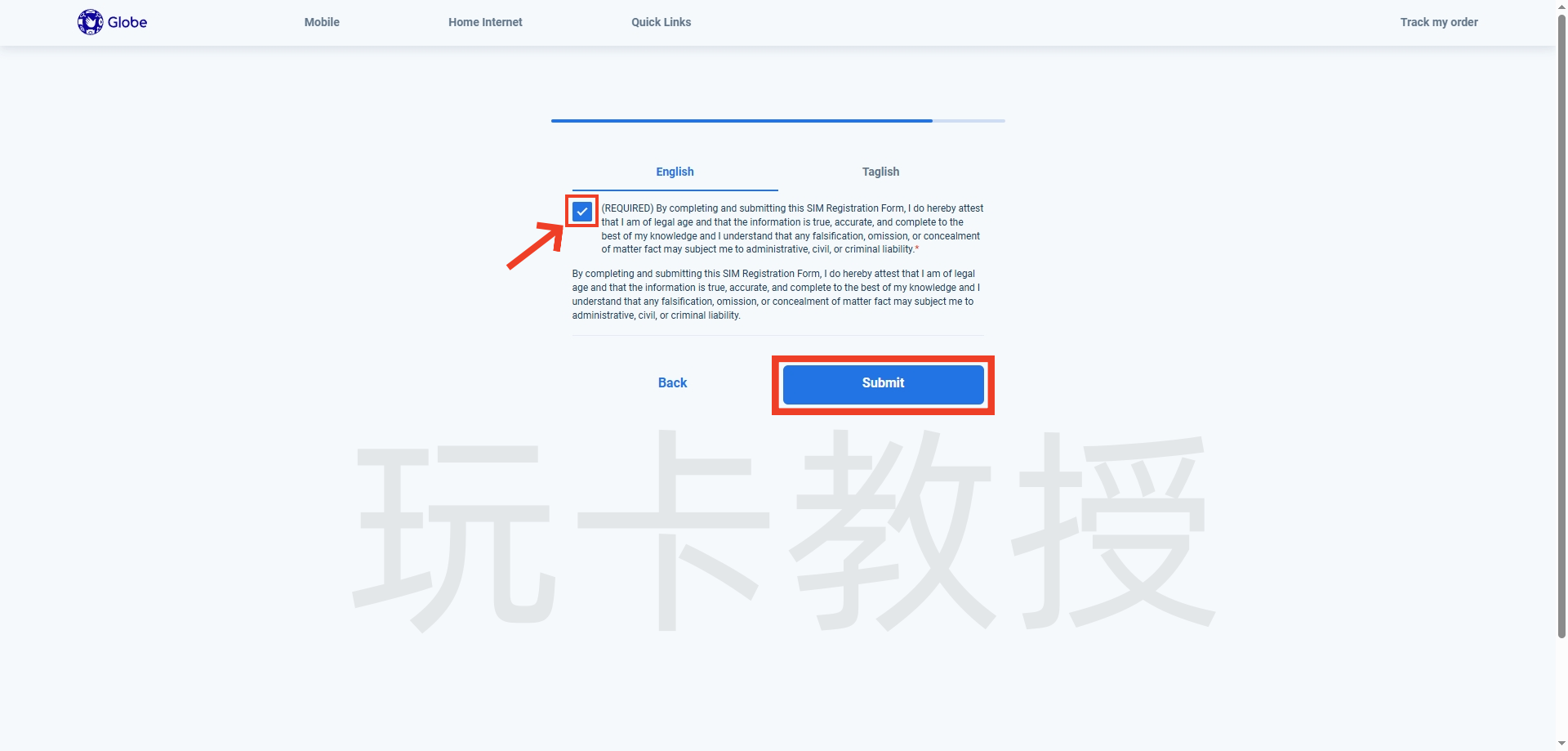Open the Home Internet menu

coord(485,22)
